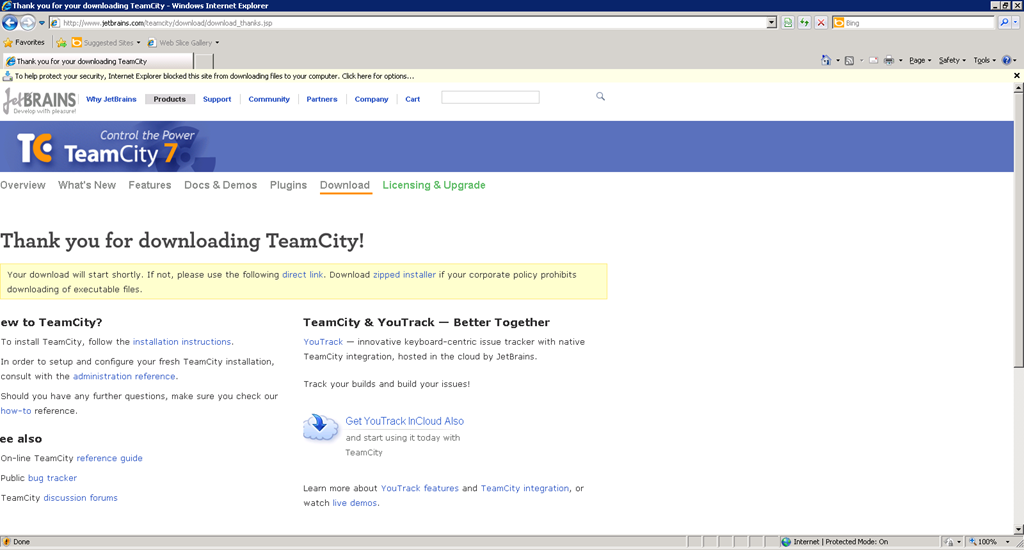Open the Support navigation link

click(x=217, y=99)
